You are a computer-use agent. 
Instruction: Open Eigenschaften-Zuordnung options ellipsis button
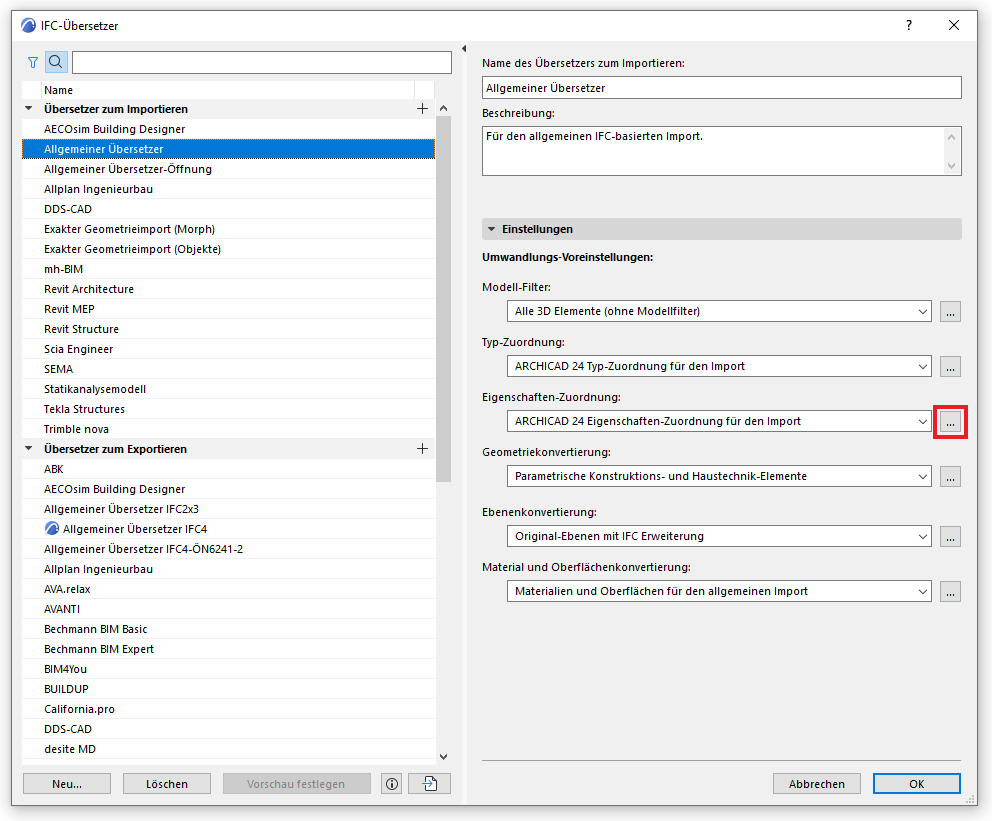(x=950, y=422)
